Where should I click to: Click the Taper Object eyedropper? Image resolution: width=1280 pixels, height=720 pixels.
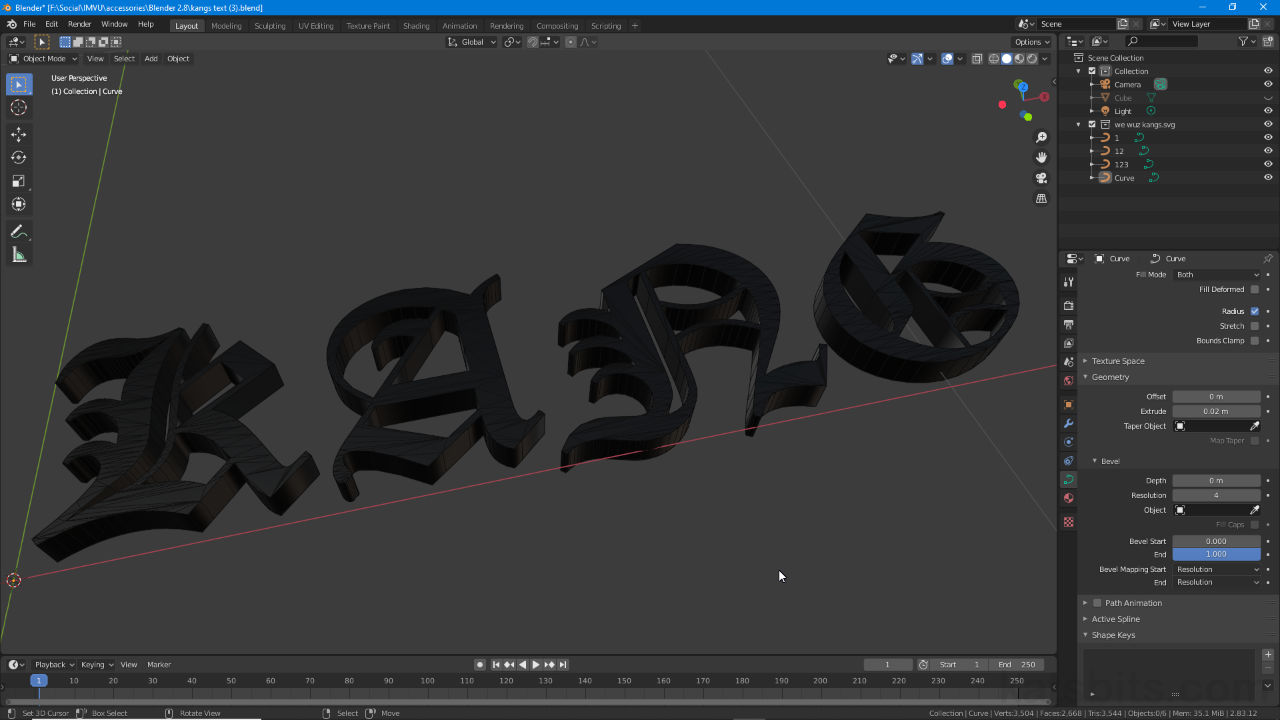[1254, 426]
